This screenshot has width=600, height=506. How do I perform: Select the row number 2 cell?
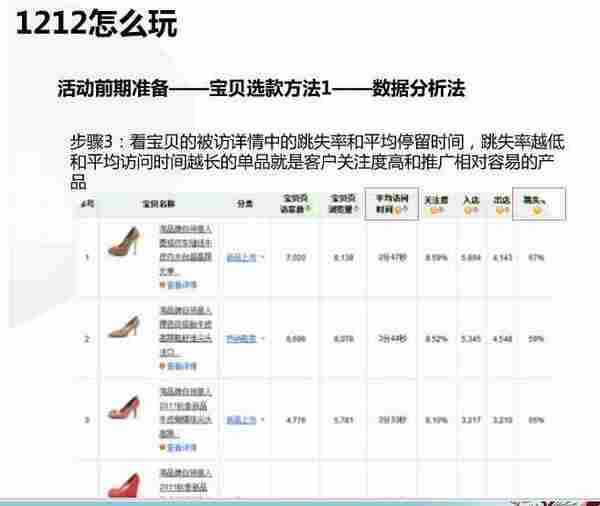[87, 339]
